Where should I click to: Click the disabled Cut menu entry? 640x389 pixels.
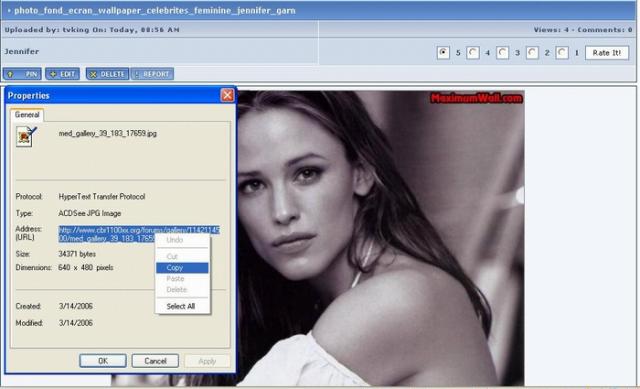182,256
